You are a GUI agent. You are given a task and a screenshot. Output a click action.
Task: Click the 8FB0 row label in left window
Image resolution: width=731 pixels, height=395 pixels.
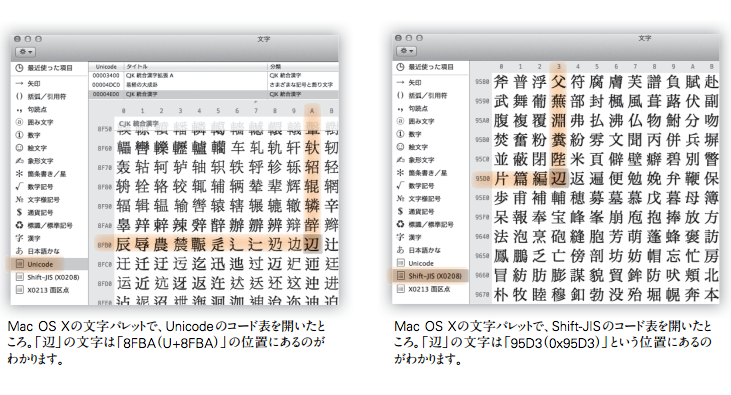tap(104, 245)
